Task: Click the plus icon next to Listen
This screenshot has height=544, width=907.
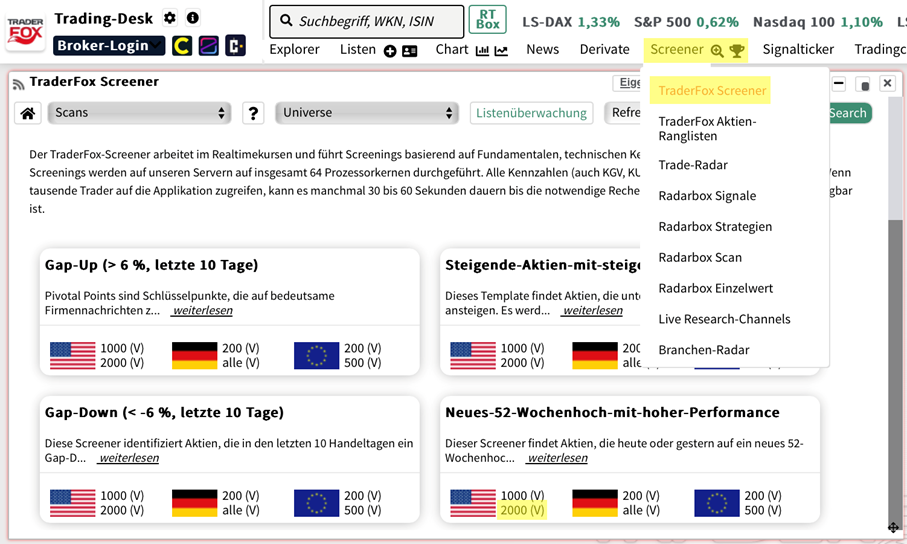Action: tap(390, 51)
